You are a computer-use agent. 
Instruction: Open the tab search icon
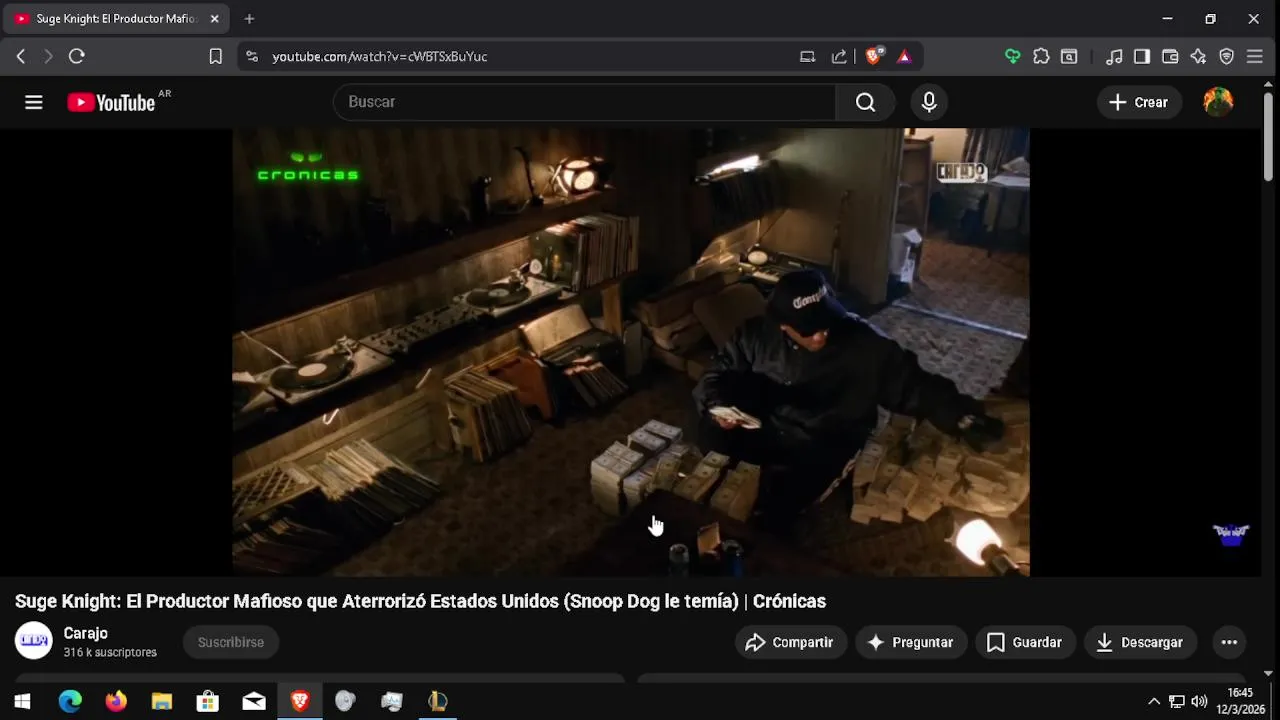pyautogui.click(x=1069, y=56)
